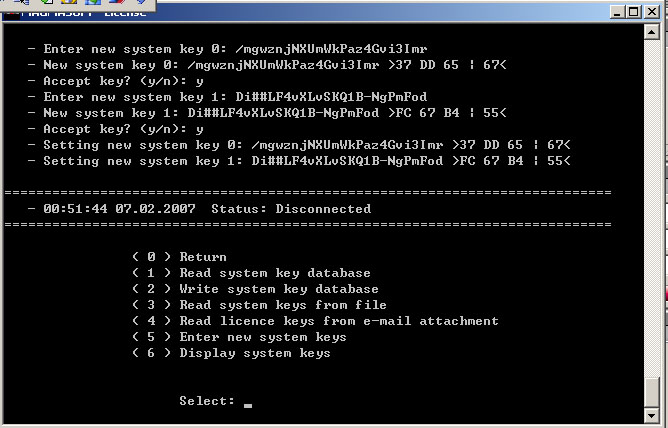This screenshot has height=428, width=668.
Task: Click the Select: prompt cursor
Action: click(x=247, y=403)
